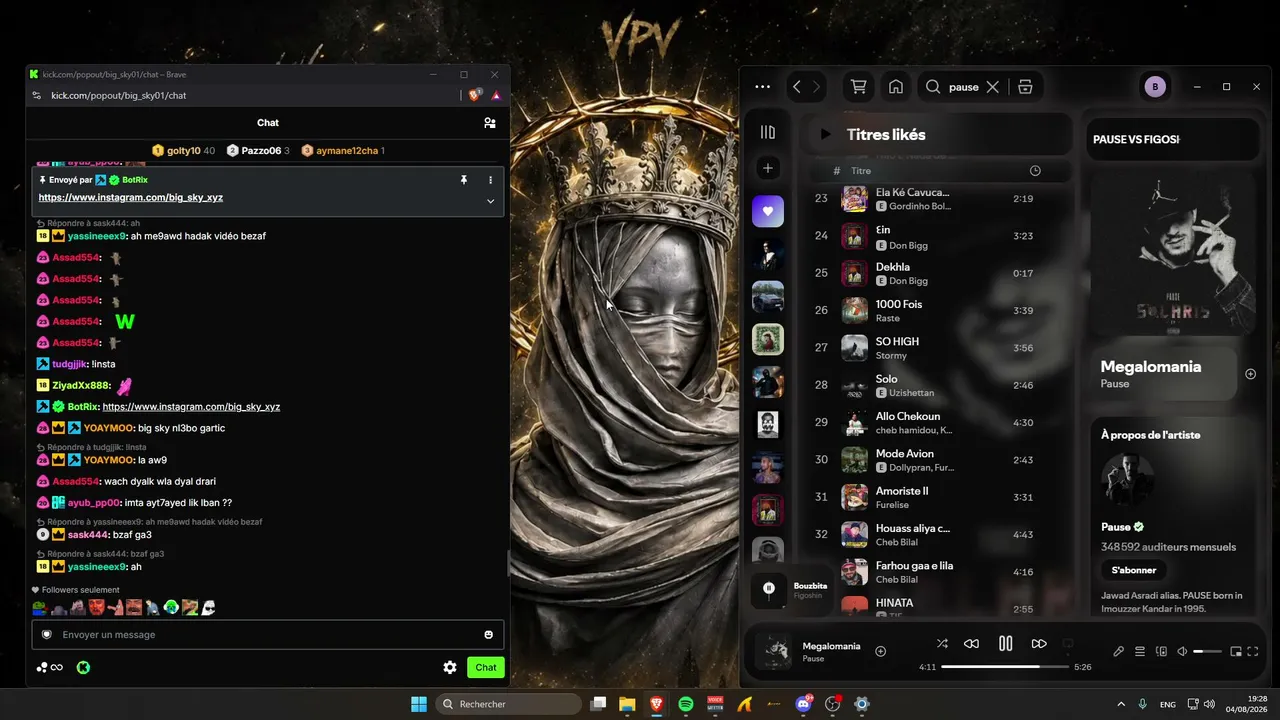Sort by the Titre column header
1280x720 pixels.
tap(861, 171)
